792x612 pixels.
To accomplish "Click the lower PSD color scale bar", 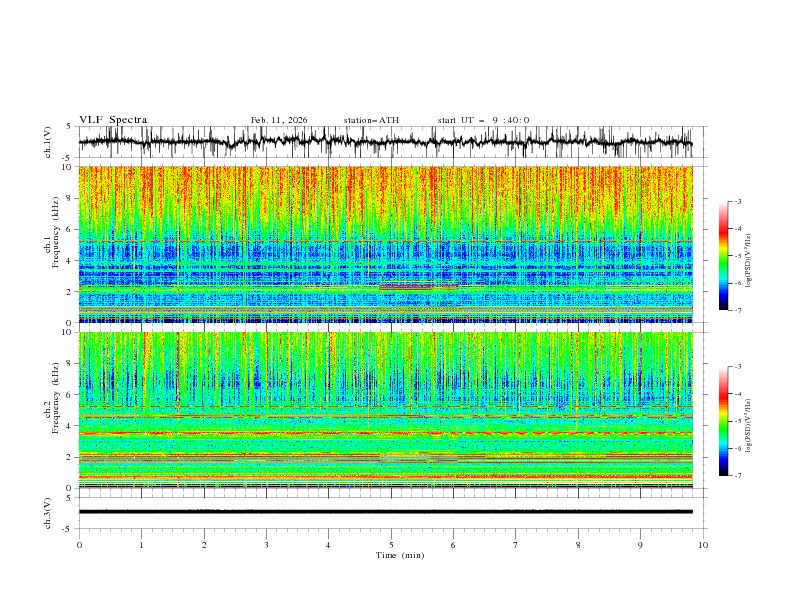I will [x=723, y=421].
